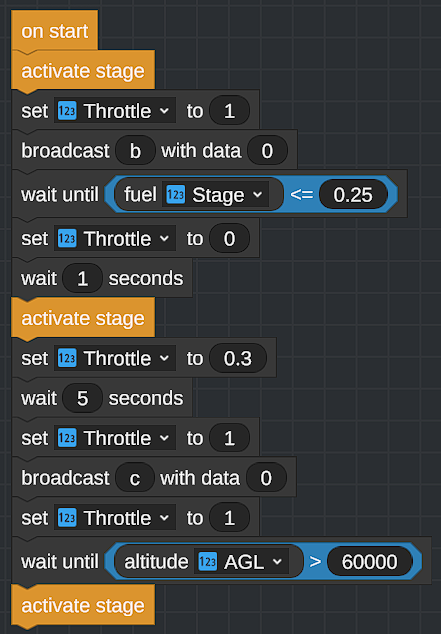Image resolution: width=441 pixels, height=634 pixels.
Task: Click the broadcast message name 'c' field
Action: [135, 478]
